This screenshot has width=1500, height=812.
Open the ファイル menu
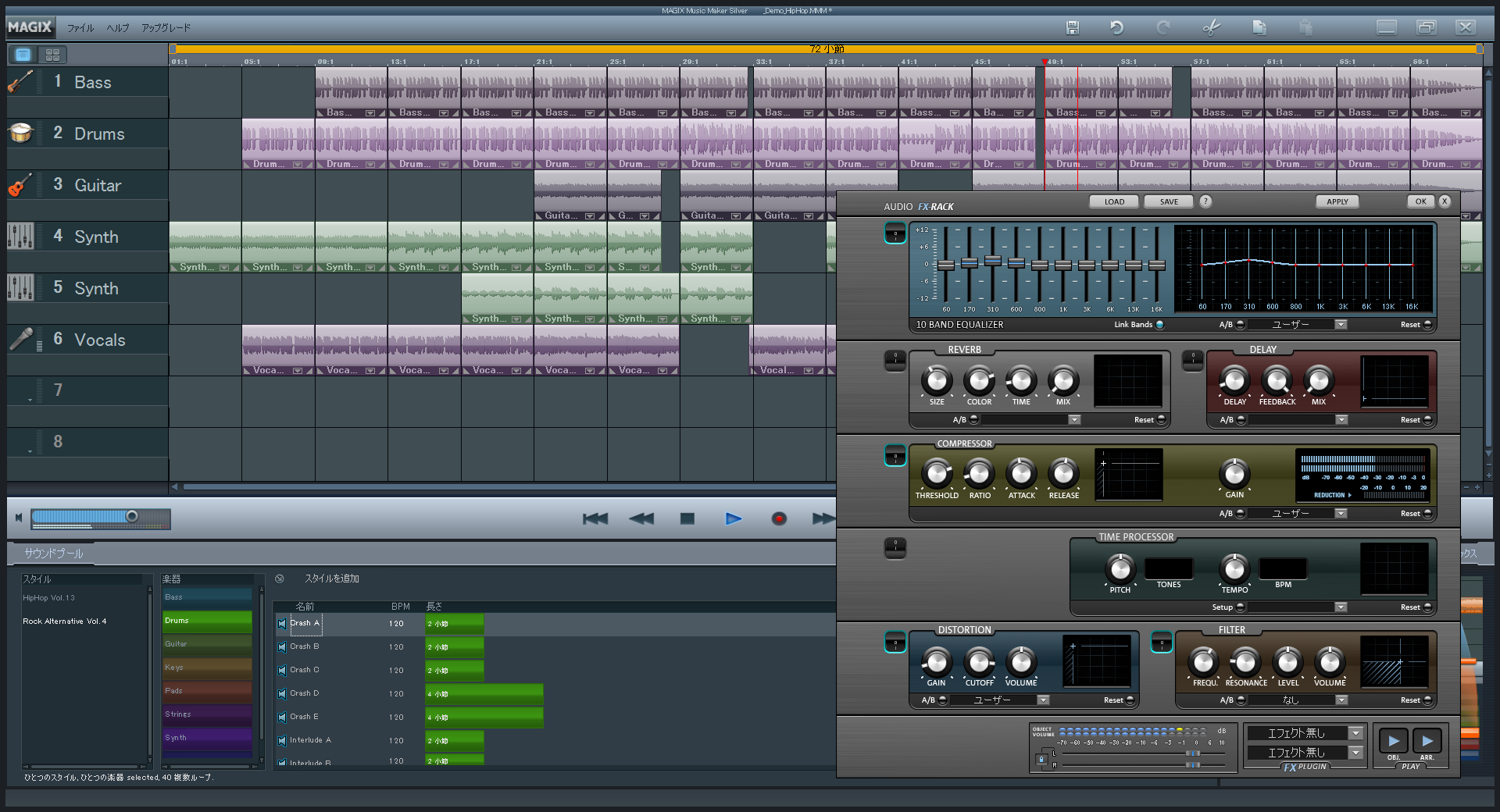click(80, 28)
